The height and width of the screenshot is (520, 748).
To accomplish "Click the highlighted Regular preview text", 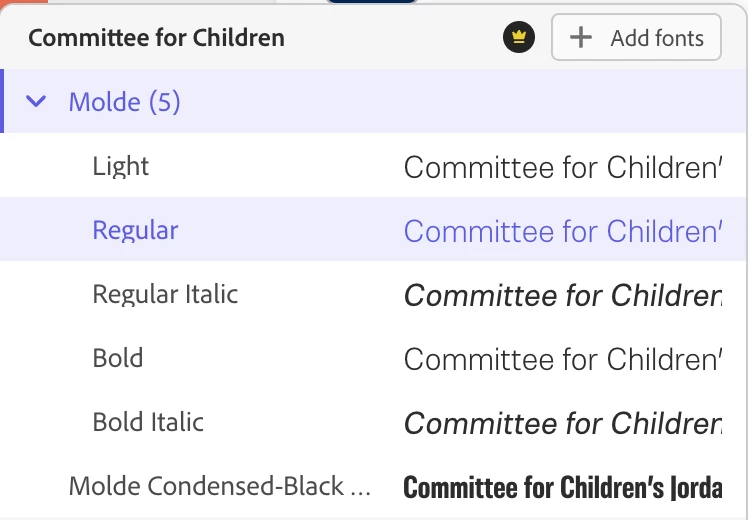I will click(x=562, y=231).
